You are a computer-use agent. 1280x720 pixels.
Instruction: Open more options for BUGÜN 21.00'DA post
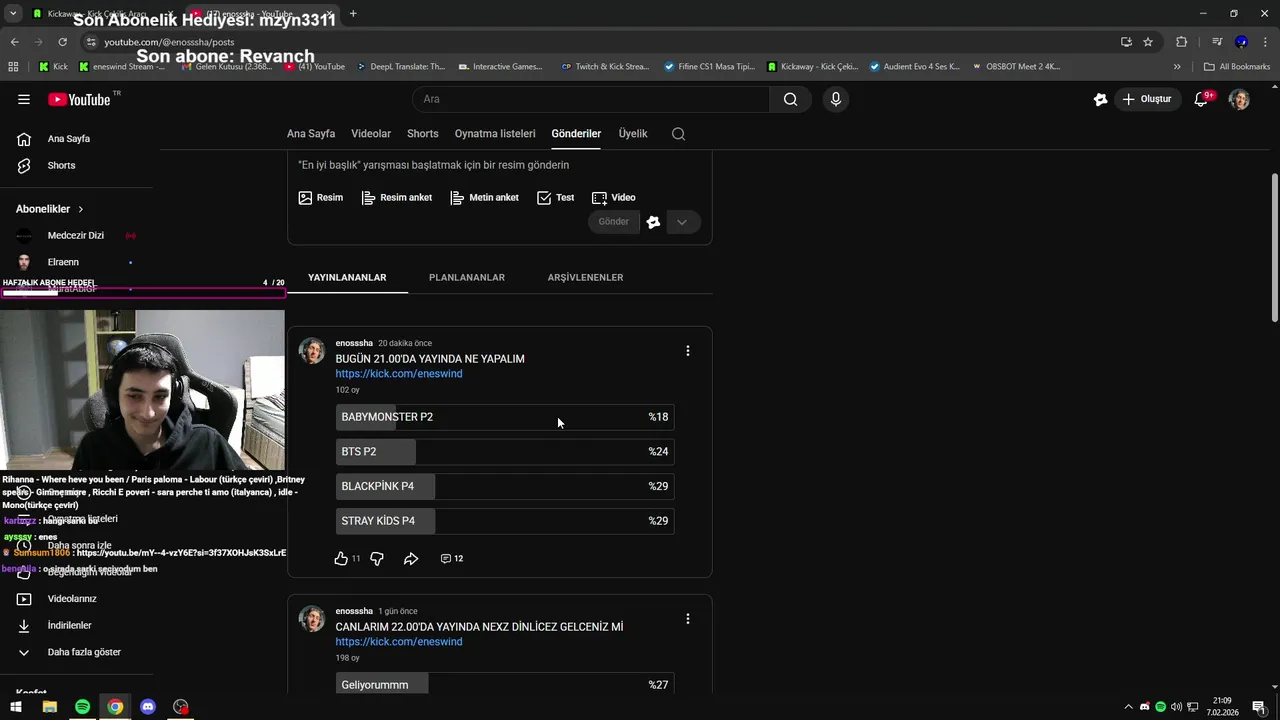pyautogui.click(x=687, y=351)
